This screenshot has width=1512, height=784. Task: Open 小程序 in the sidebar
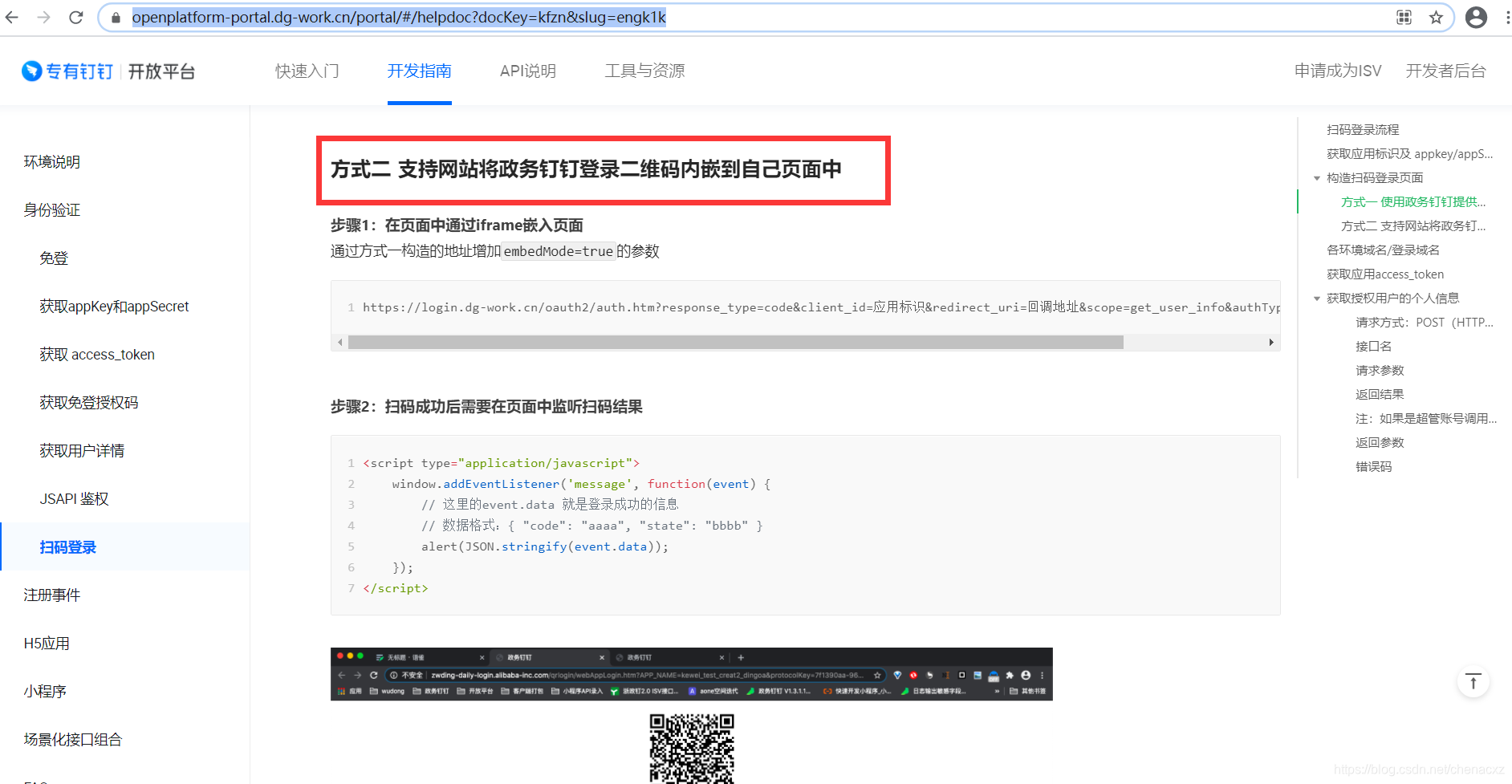45,692
